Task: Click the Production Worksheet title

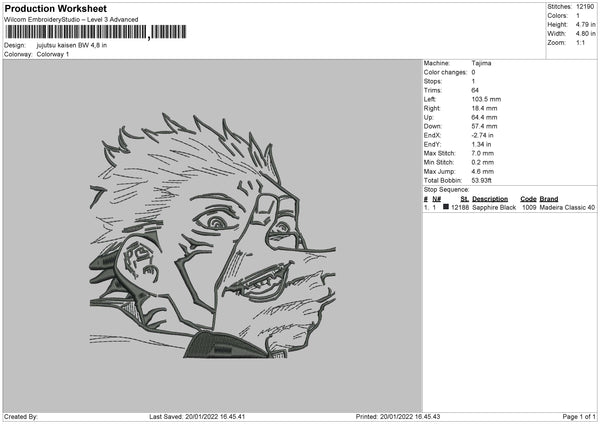Action: [55, 8]
